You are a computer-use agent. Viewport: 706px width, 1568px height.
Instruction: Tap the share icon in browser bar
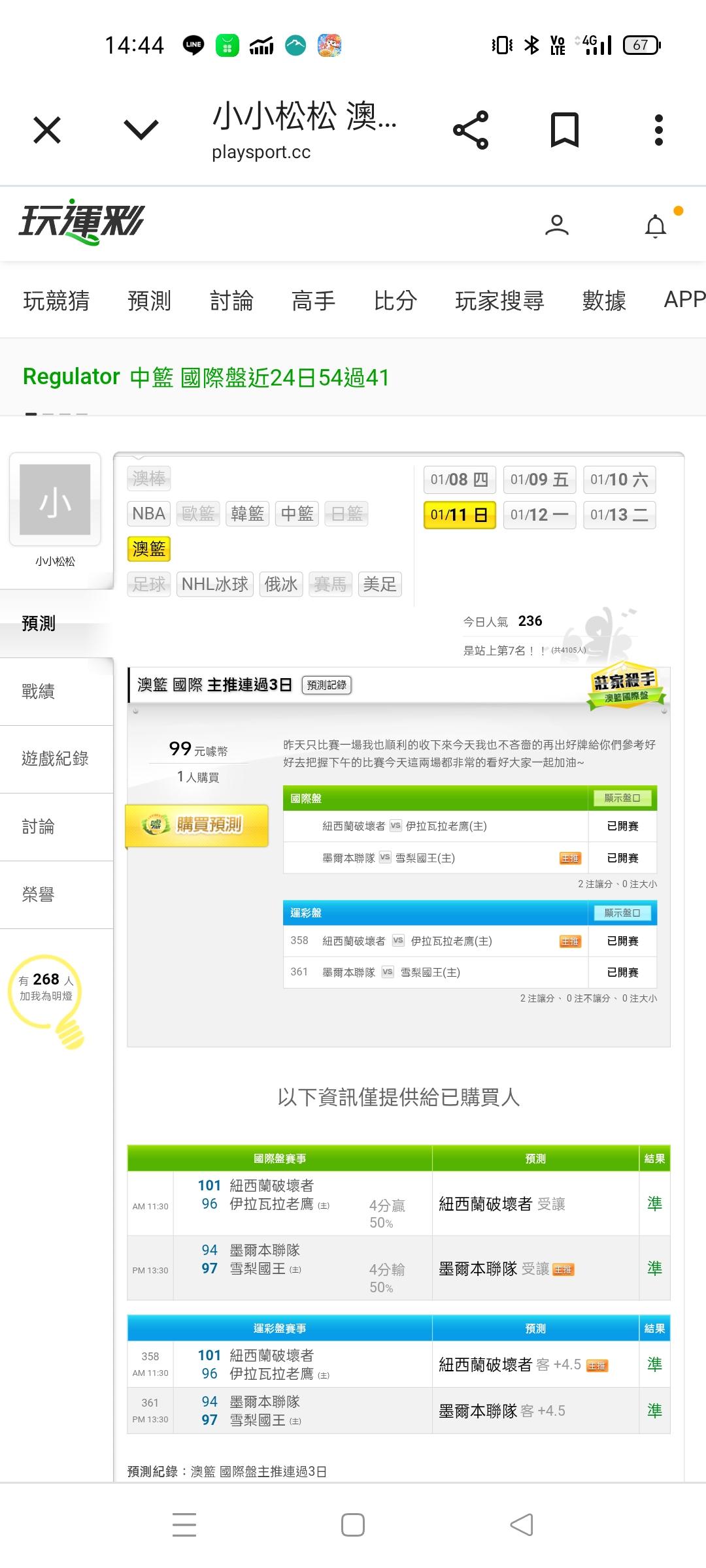(471, 129)
